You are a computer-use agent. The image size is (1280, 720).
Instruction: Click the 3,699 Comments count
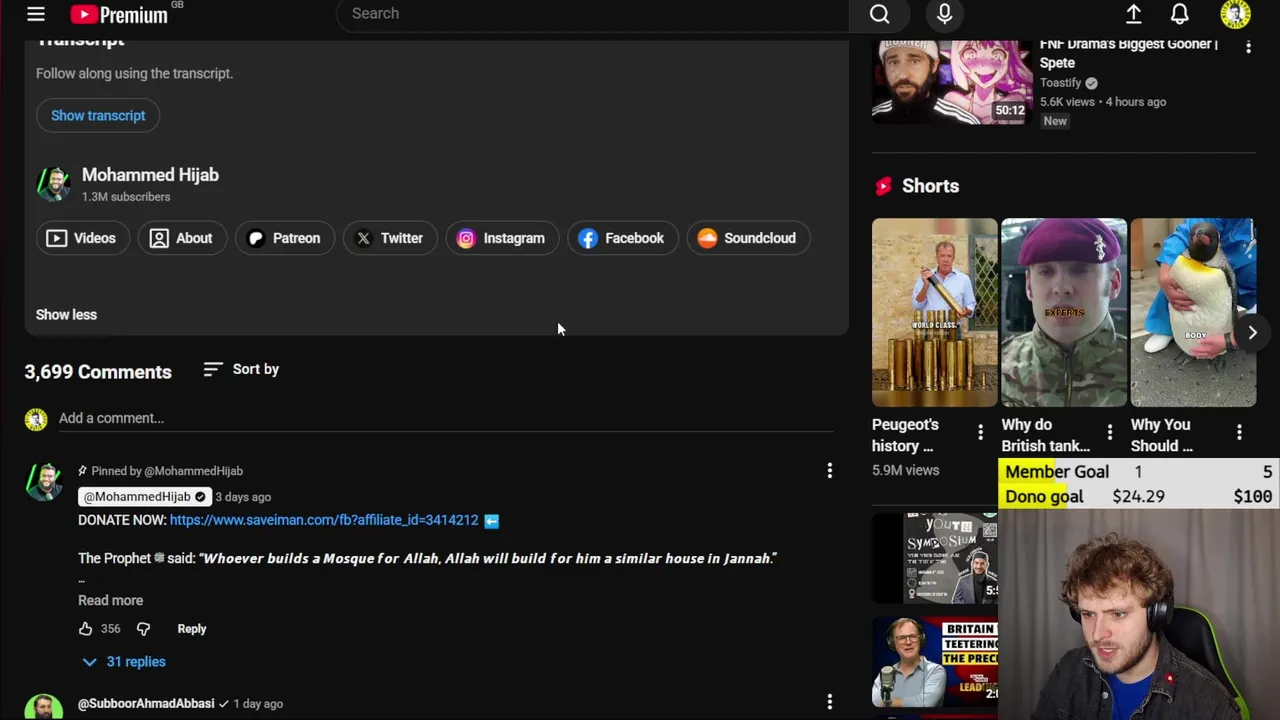coord(98,372)
